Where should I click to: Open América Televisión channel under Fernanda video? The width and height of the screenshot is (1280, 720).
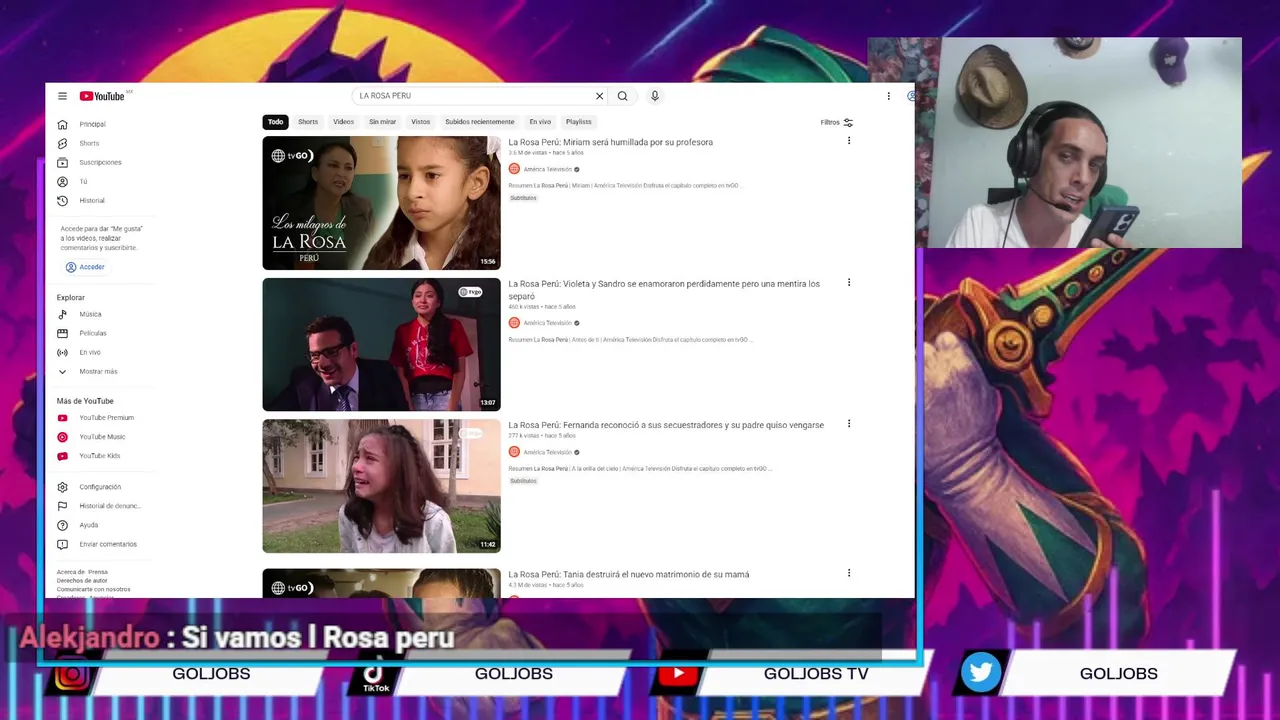pyautogui.click(x=547, y=452)
